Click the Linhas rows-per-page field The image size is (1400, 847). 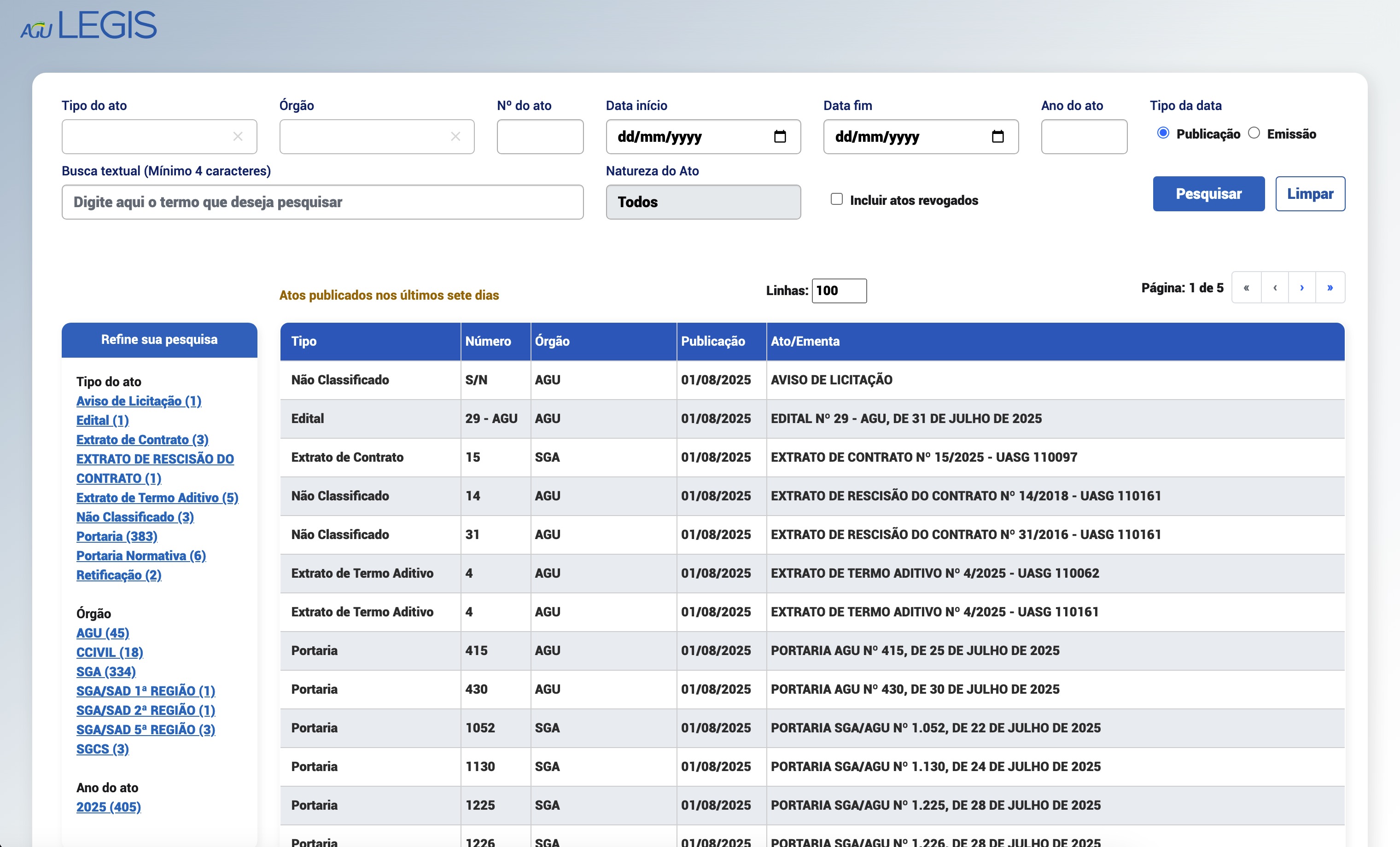(839, 291)
